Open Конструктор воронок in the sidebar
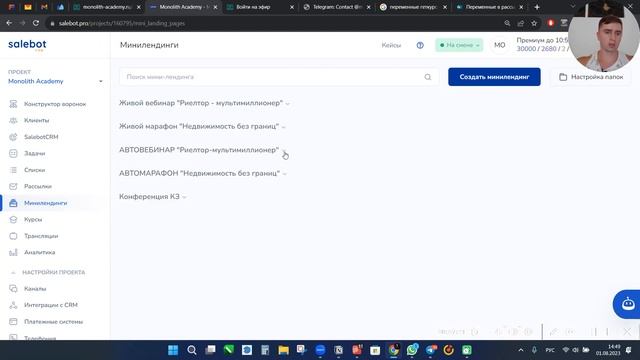This screenshot has height=360, width=640. click(x=55, y=104)
